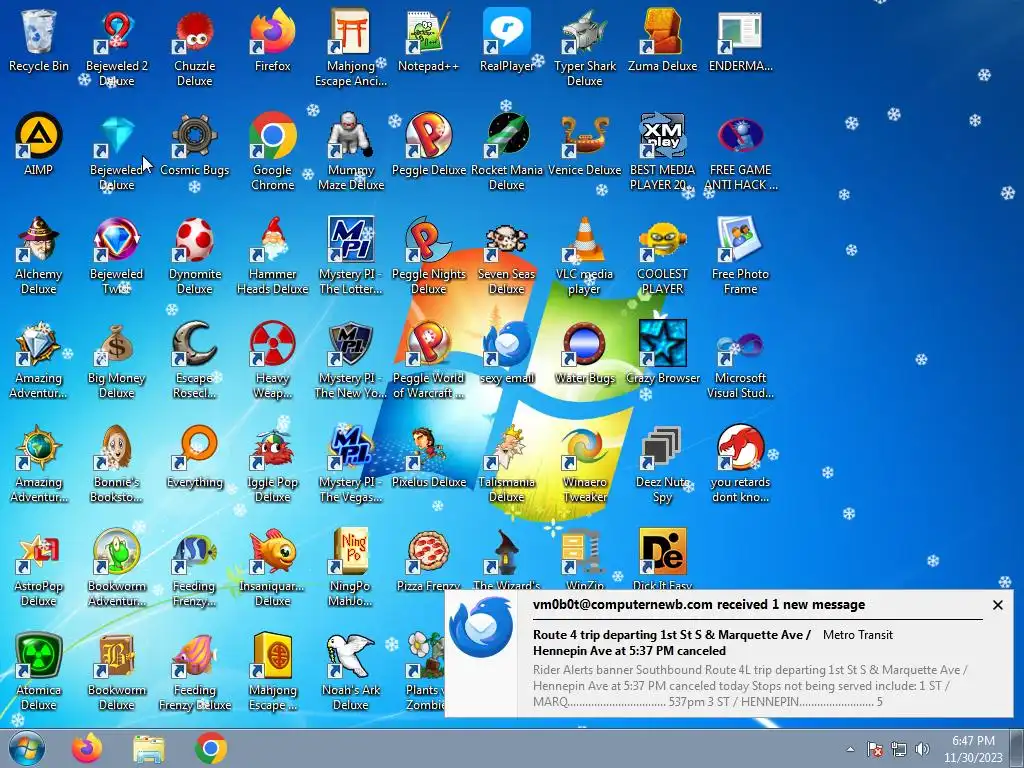Select the Water Bugs shortcut
Screen dimensions: 1024x768
point(584,353)
